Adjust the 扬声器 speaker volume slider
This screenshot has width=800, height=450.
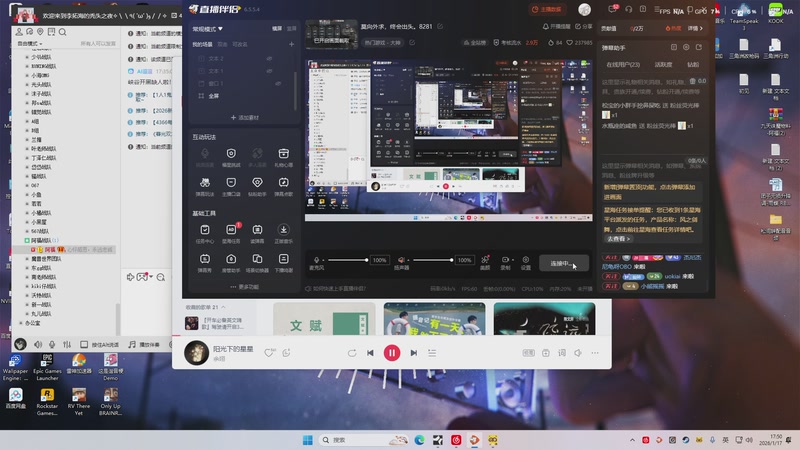tap(433, 260)
